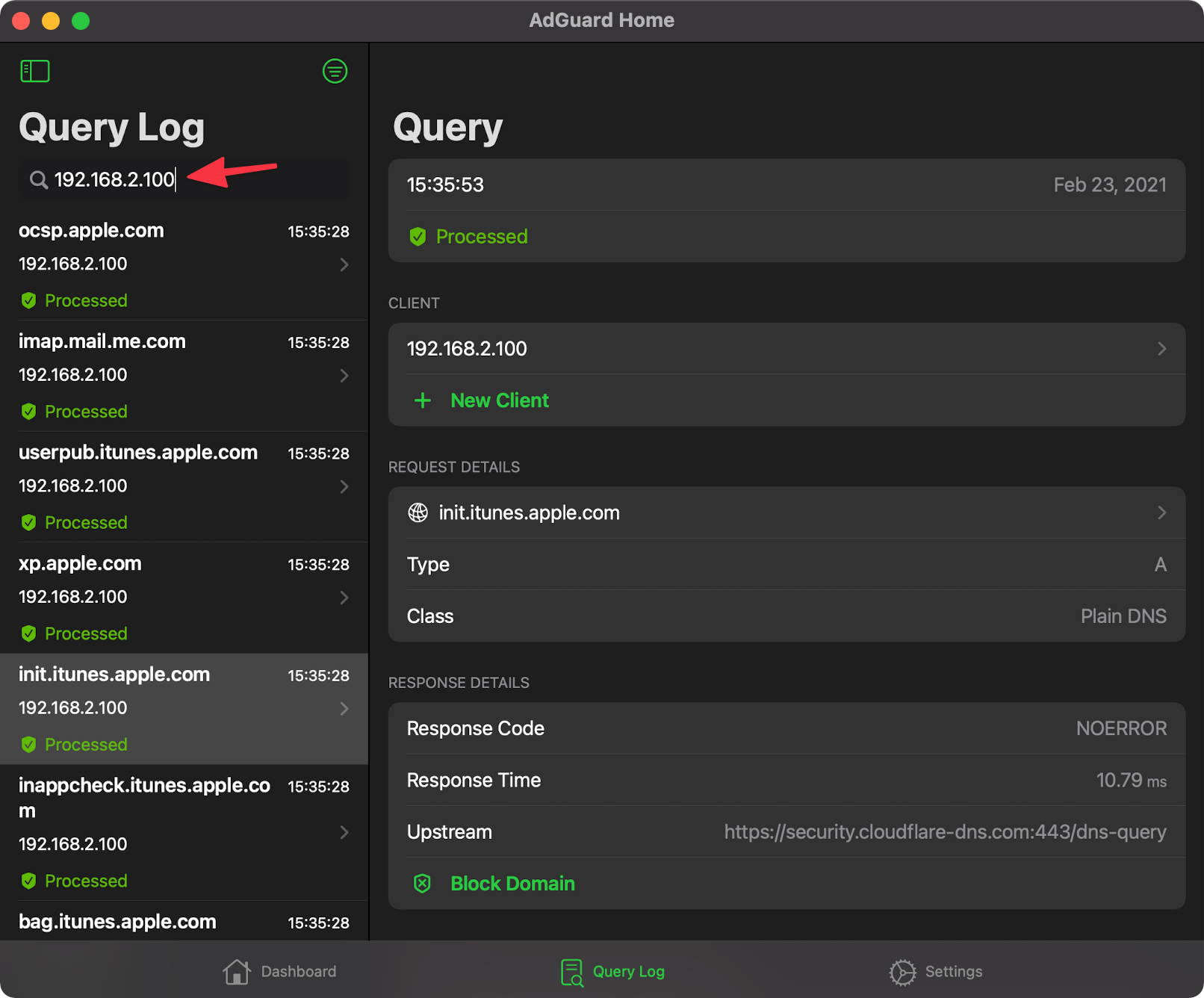Click timestamp 15:35:28 on imap.mail.me.com row
The height and width of the screenshot is (998, 1204).
(318, 342)
